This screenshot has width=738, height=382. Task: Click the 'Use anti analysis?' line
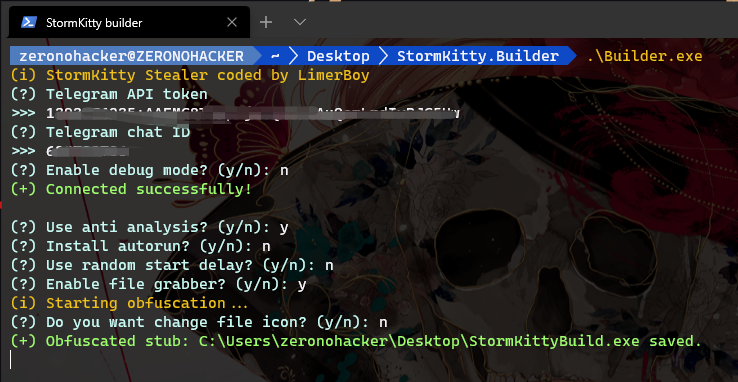[149, 227]
